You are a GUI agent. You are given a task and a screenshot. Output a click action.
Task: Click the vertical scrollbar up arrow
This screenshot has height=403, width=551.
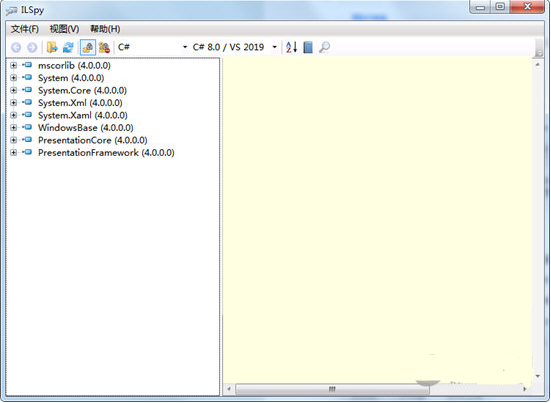pos(538,65)
